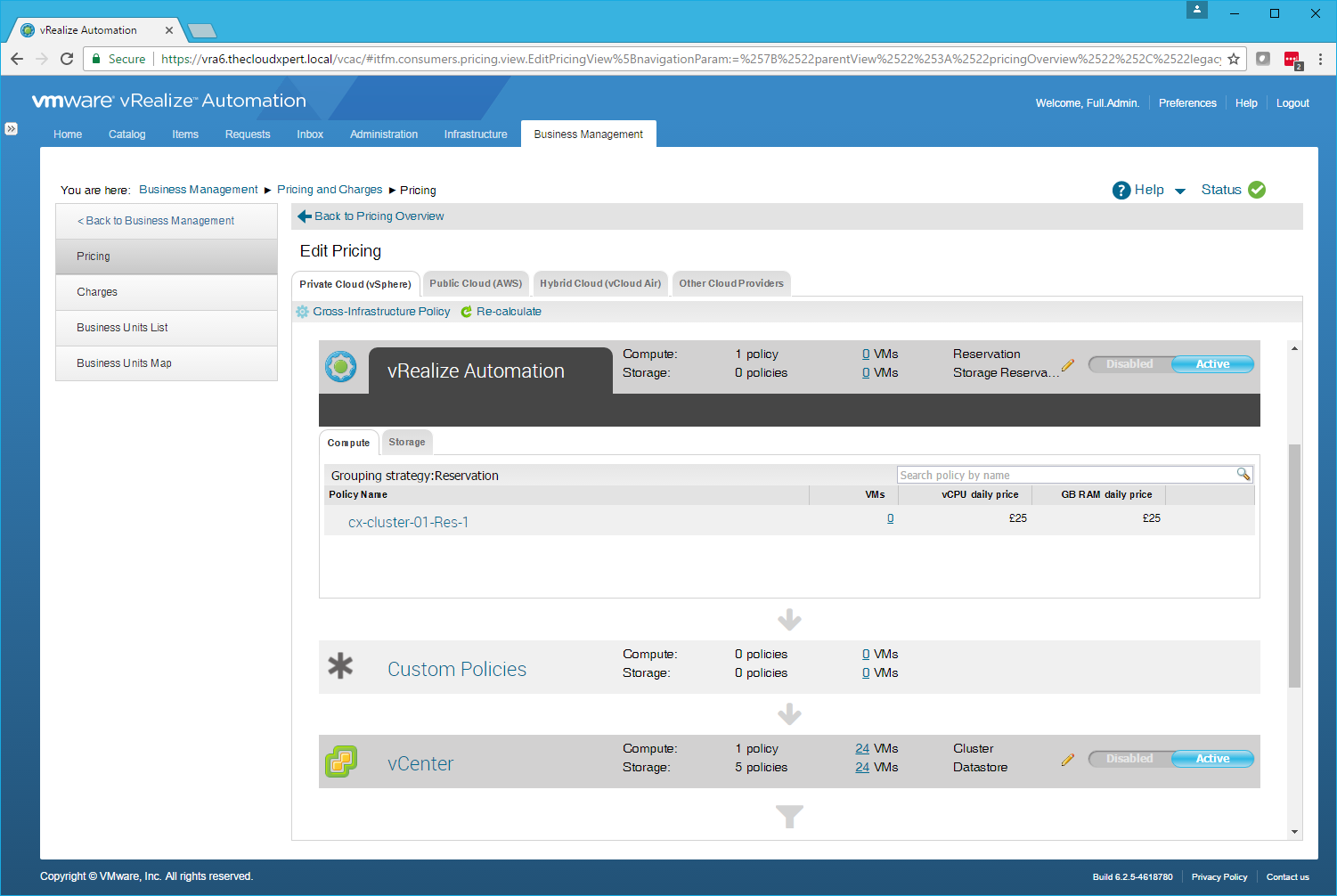Click the blue Help question mark icon
1337x896 pixels.
(x=1121, y=191)
